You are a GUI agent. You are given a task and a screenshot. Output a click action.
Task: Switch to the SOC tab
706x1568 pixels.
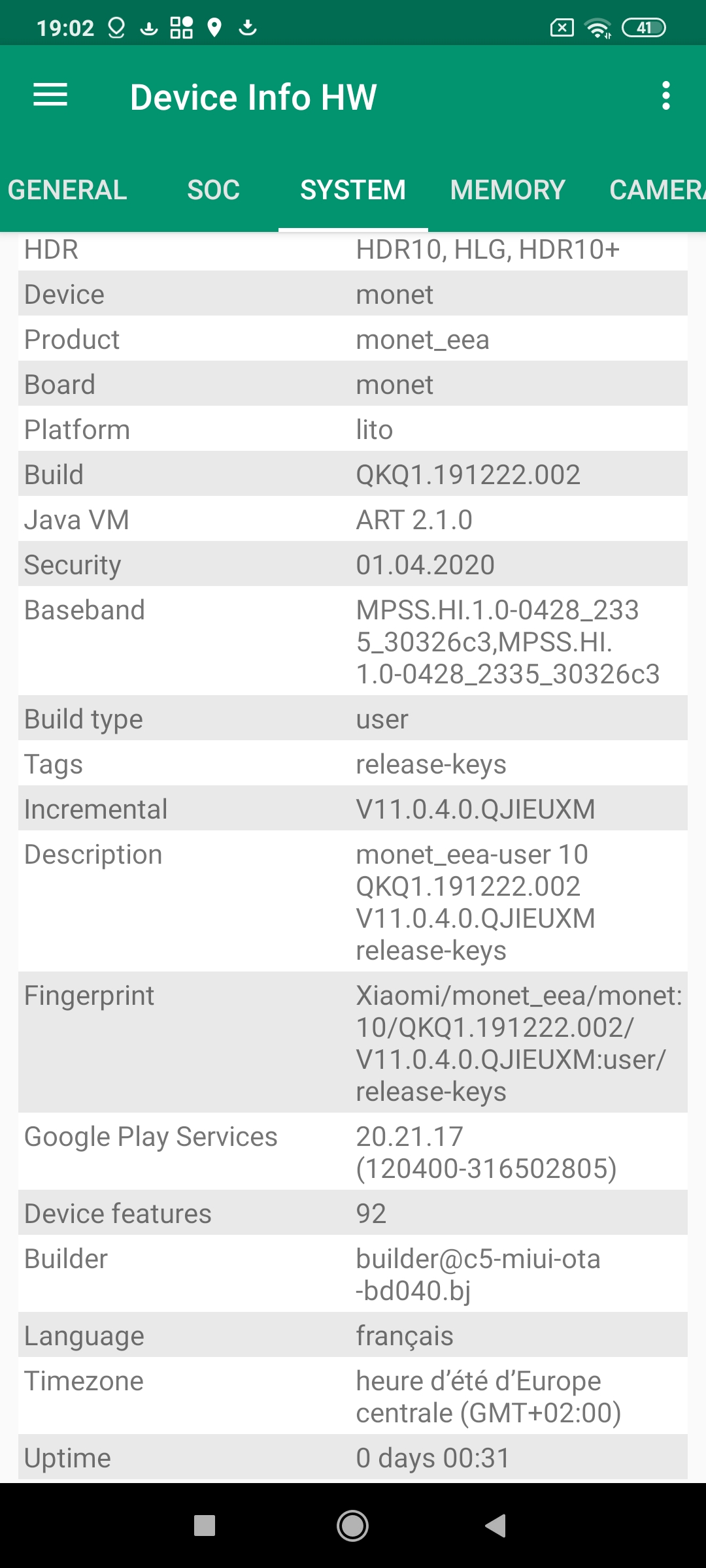[x=213, y=190]
